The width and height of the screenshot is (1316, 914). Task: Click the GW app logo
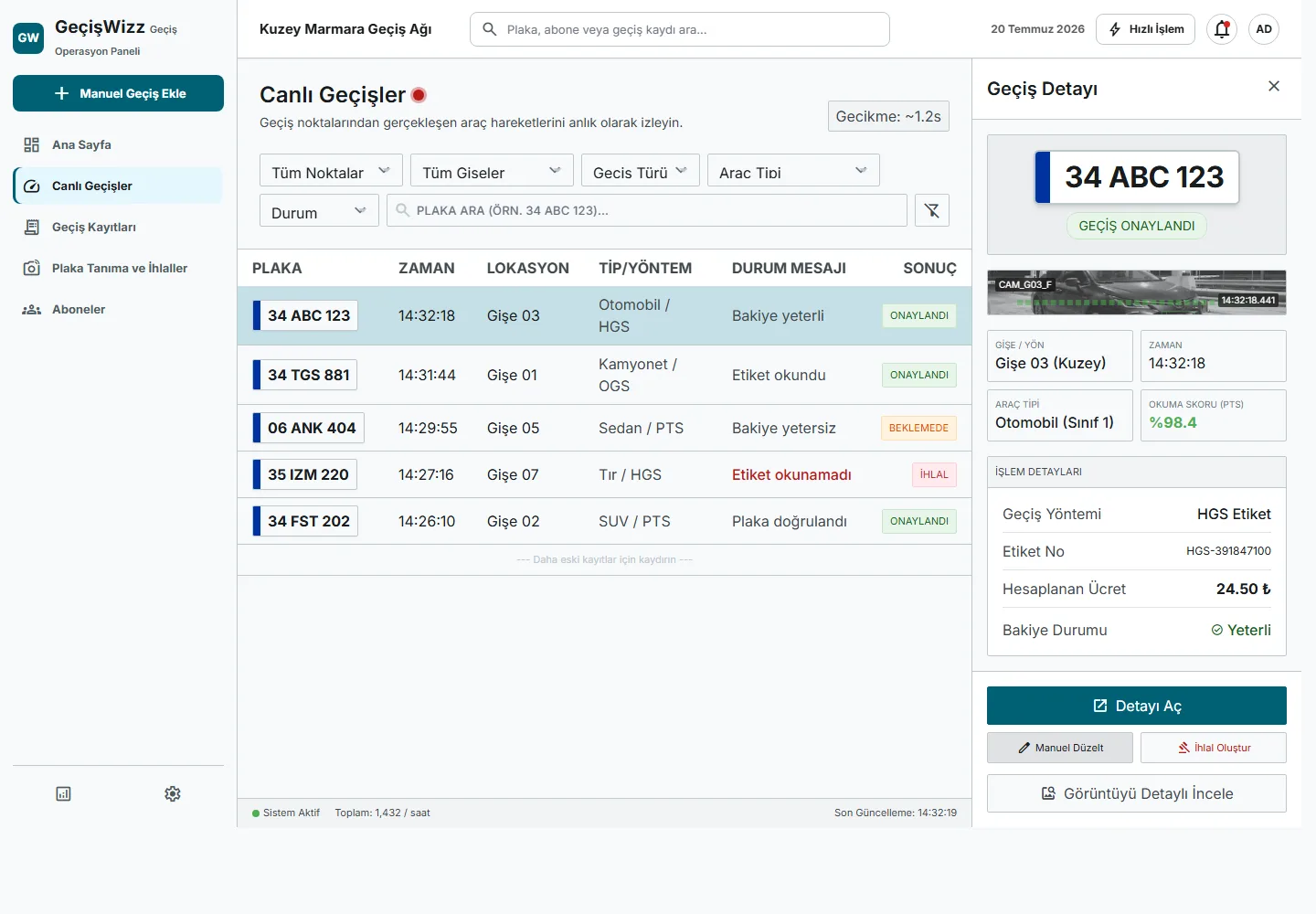click(x=28, y=37)
